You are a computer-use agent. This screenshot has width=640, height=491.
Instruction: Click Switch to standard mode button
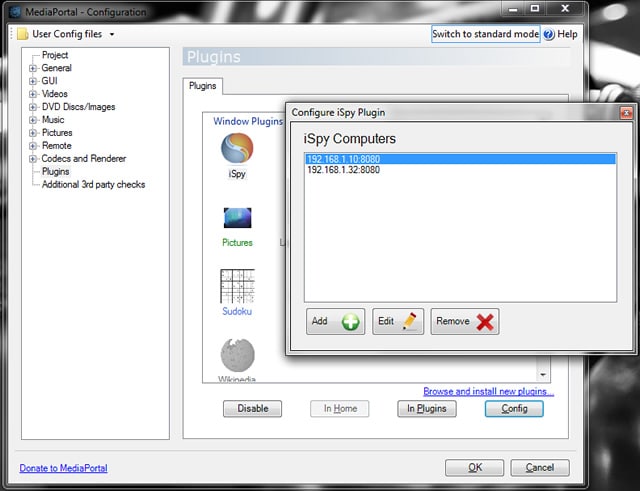[485, 34]
